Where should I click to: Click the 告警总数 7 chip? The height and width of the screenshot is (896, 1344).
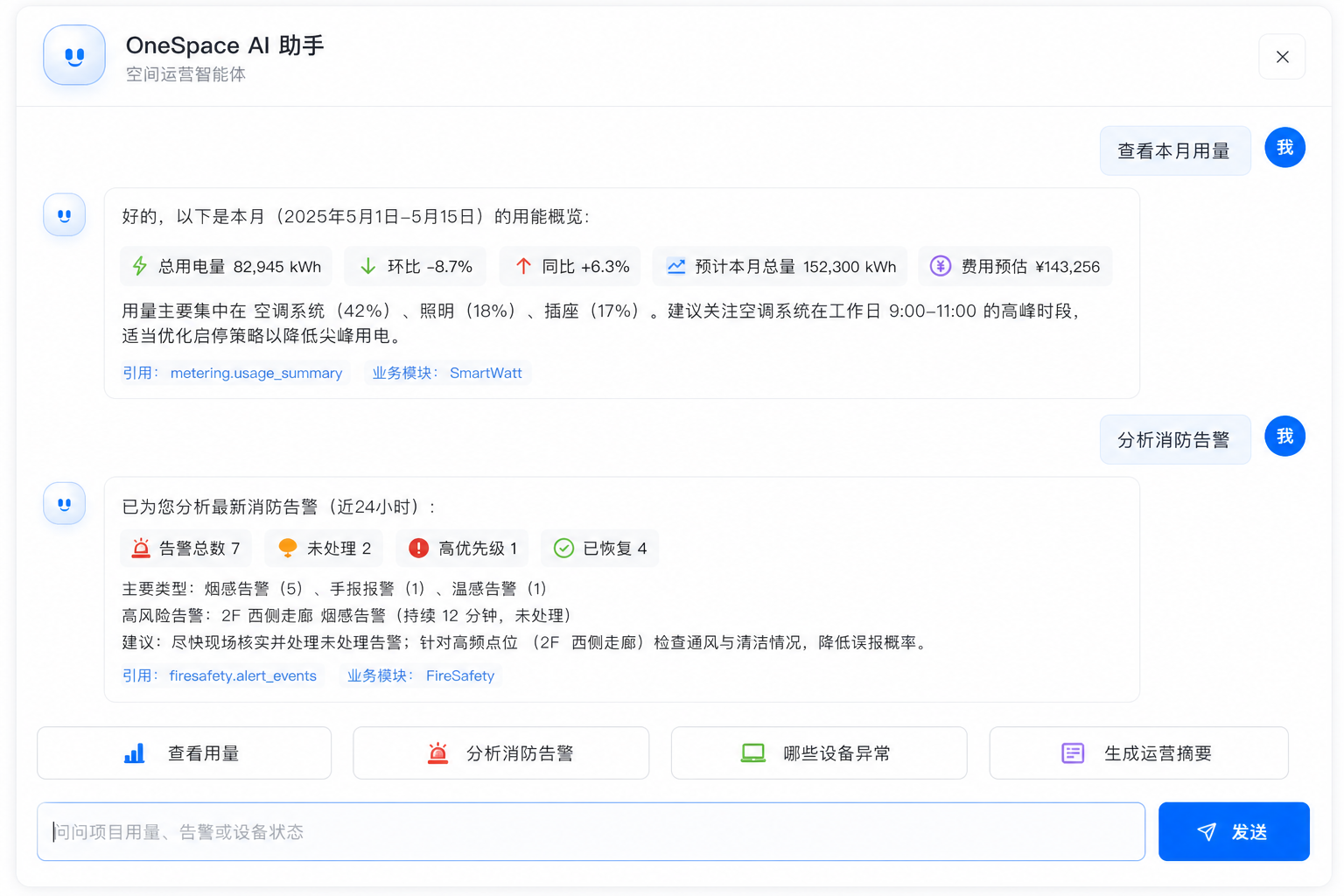pos(185,549)
